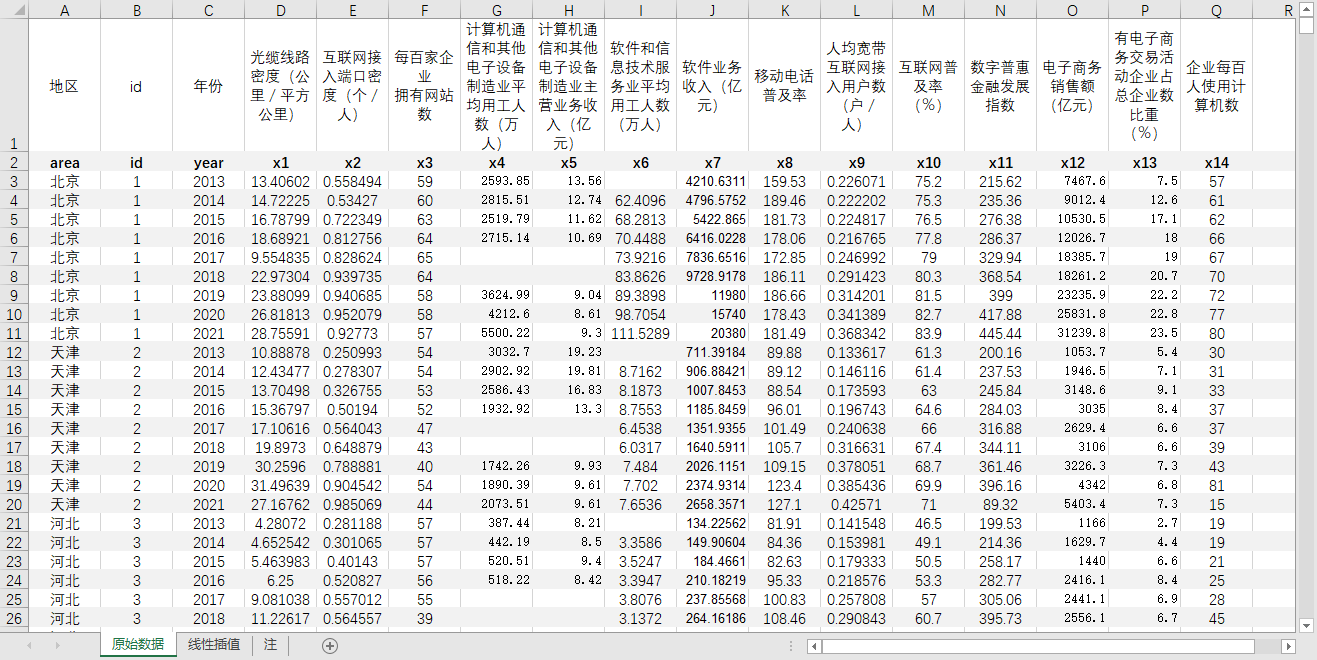Click the vertical scrollbar thumb
Viewport: 1317px width, 660px height.
coord(1307,25)
